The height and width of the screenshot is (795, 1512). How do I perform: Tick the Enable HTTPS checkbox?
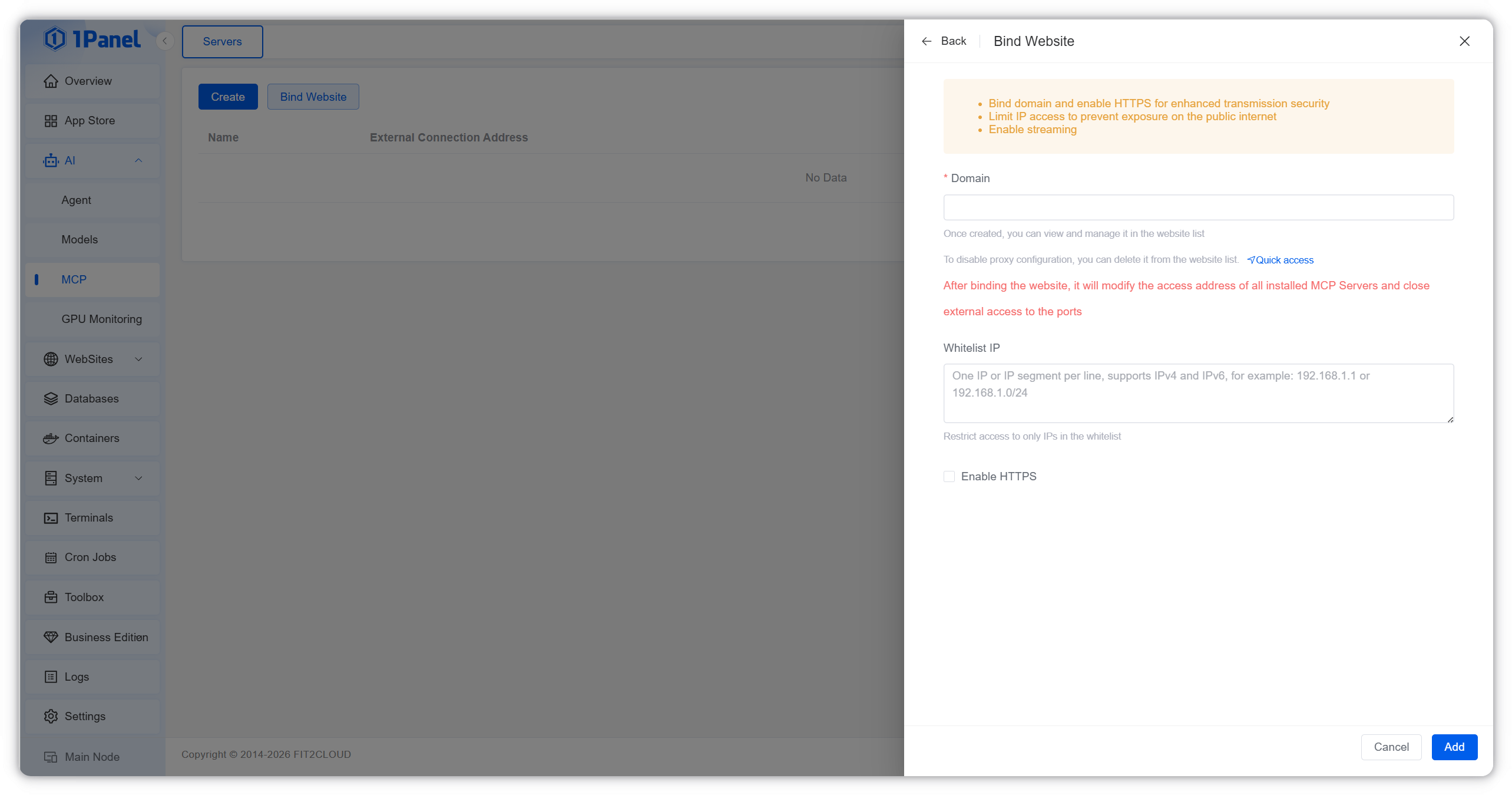click(x=949, y=476)
